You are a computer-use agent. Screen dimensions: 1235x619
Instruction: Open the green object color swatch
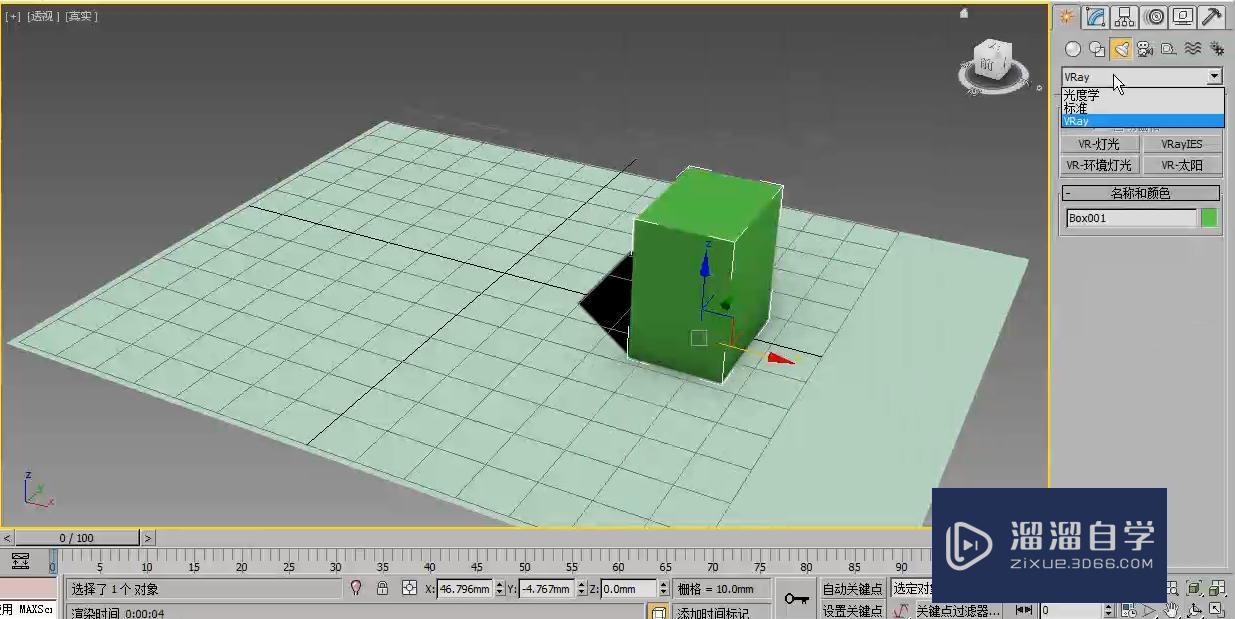click(1209, 218)
